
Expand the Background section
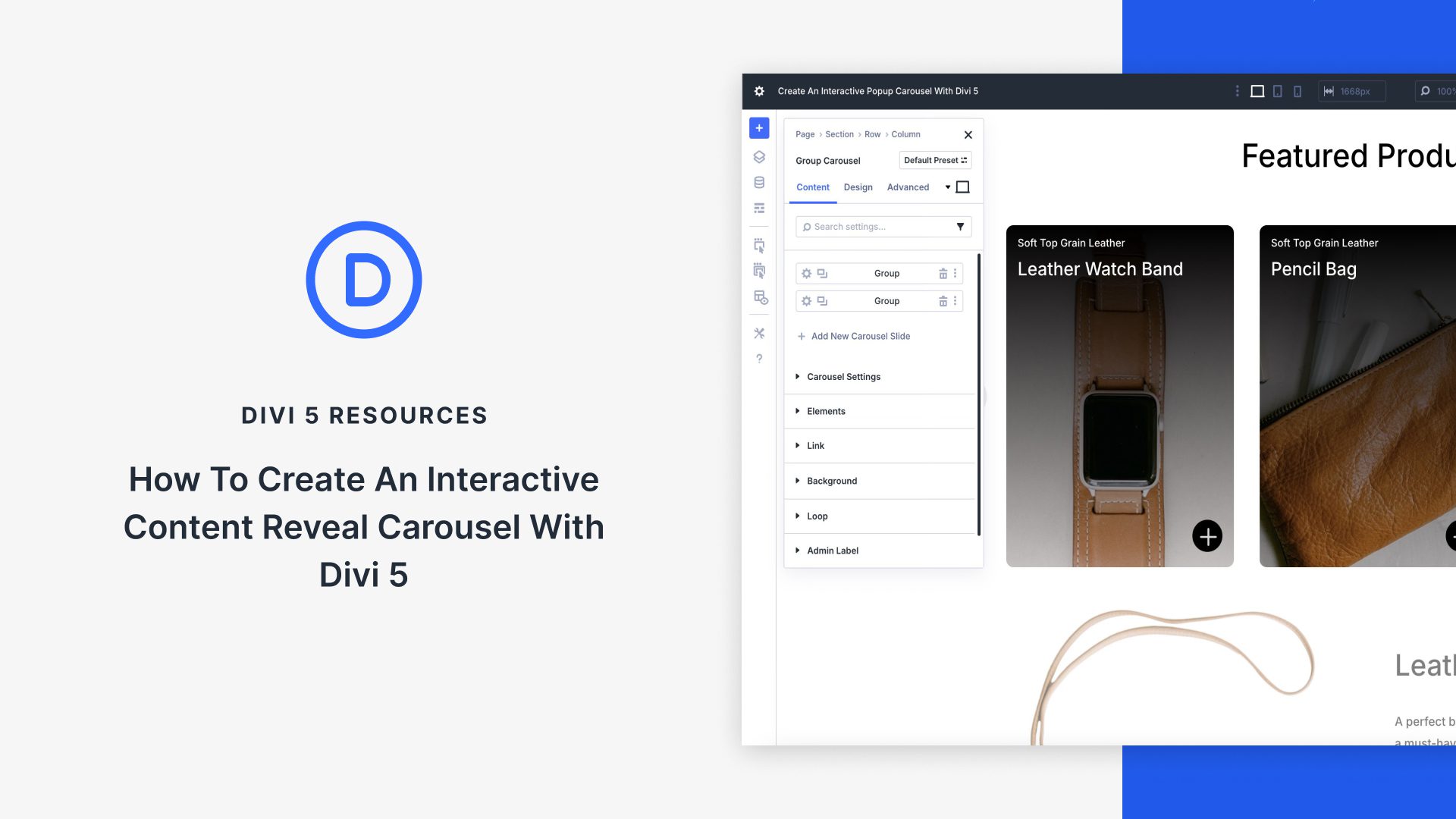coord(831,481)
